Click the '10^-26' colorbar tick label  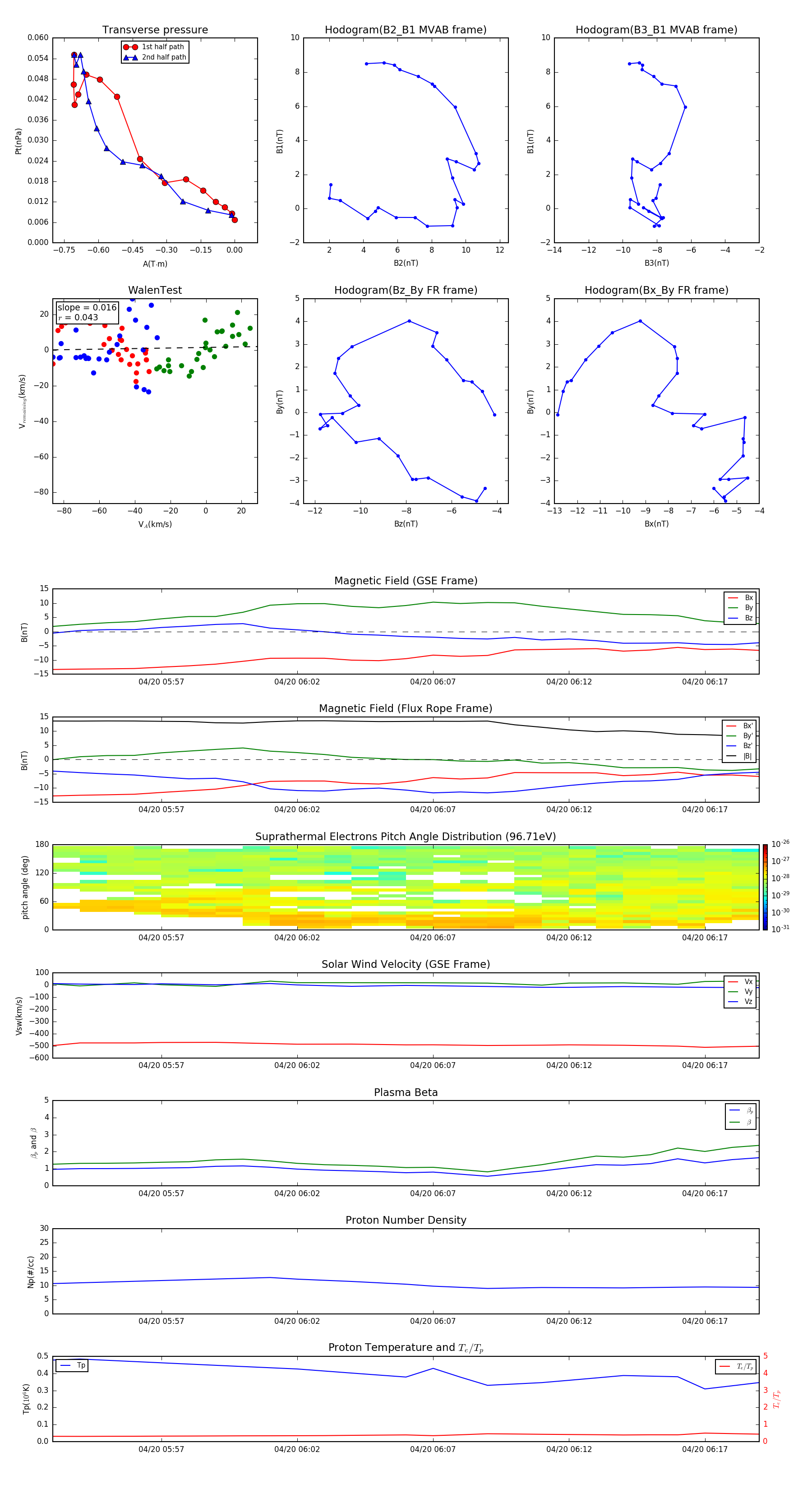[780, 844]
